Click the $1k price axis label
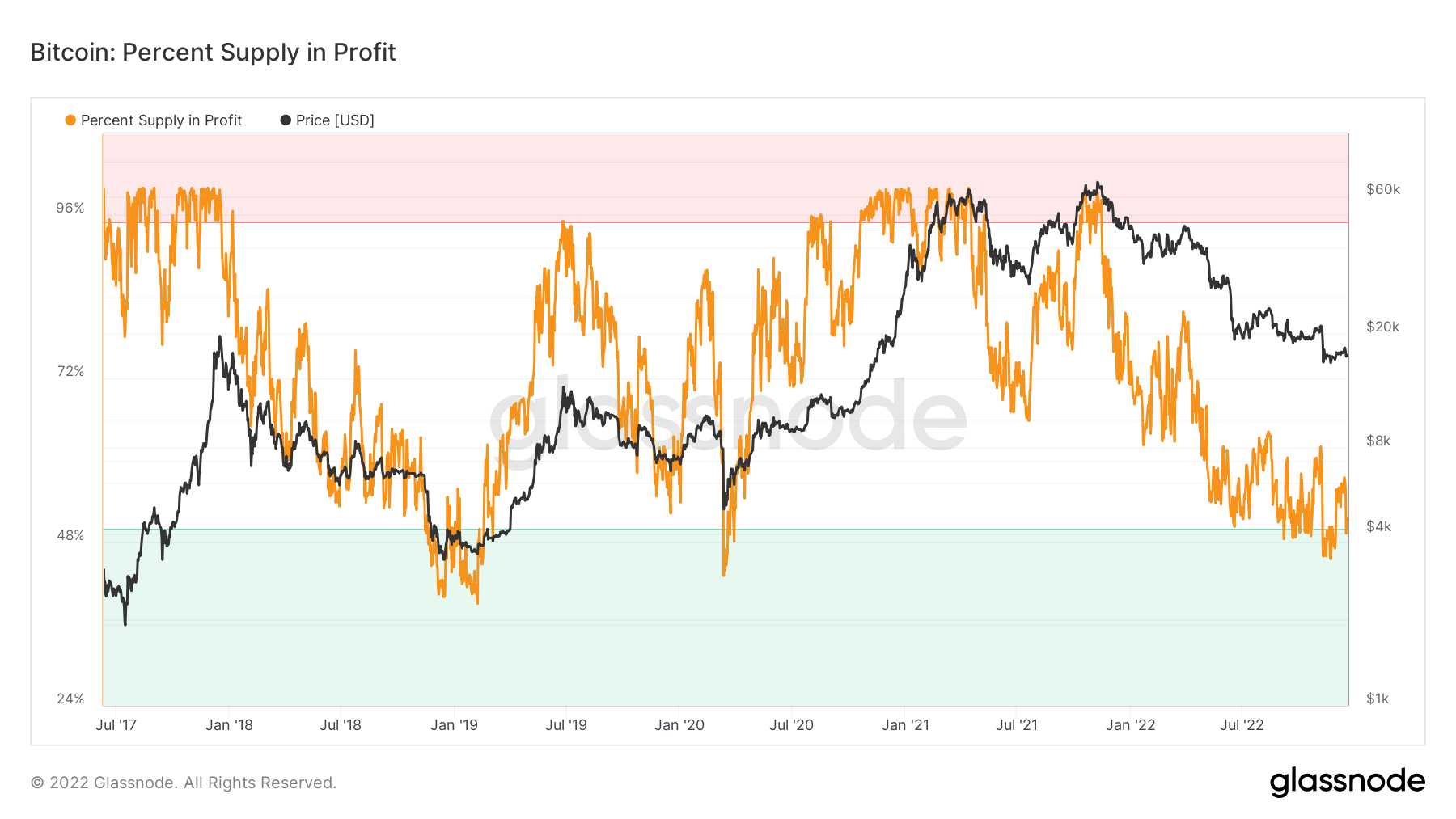 click(1378, 699)
